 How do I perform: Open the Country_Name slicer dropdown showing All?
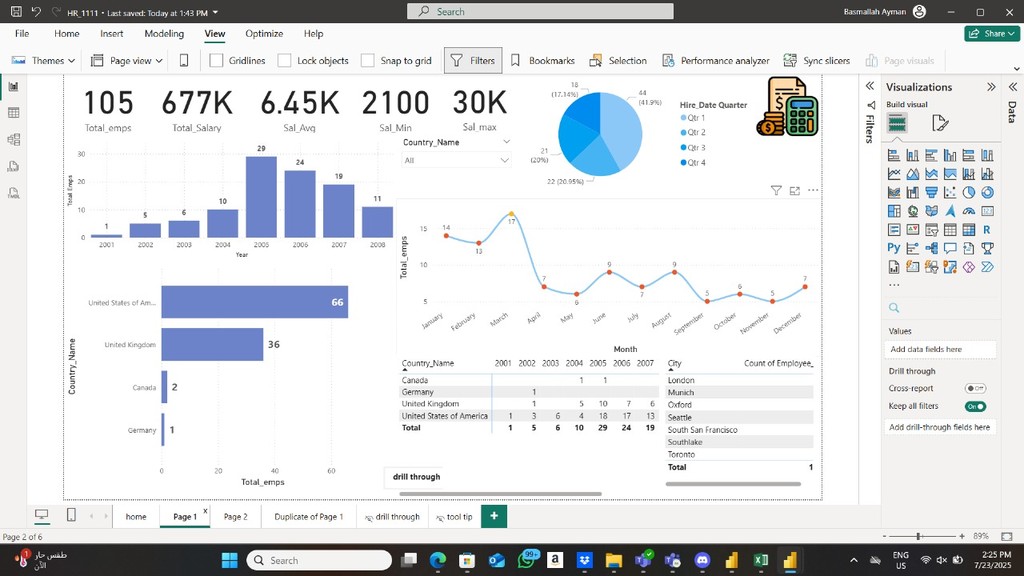(457, 160)
